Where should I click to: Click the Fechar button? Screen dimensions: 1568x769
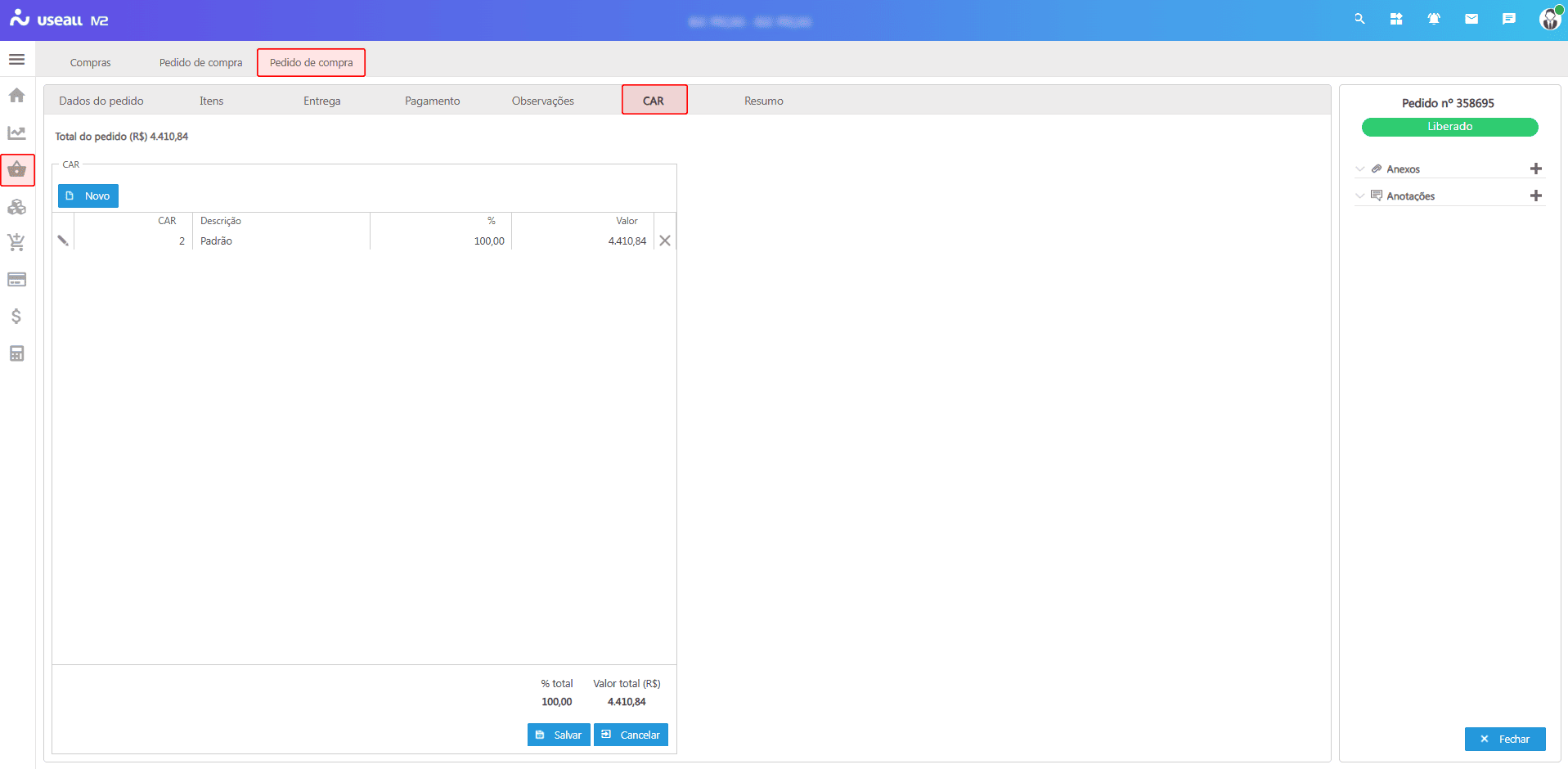click(x=1504, y=739)
